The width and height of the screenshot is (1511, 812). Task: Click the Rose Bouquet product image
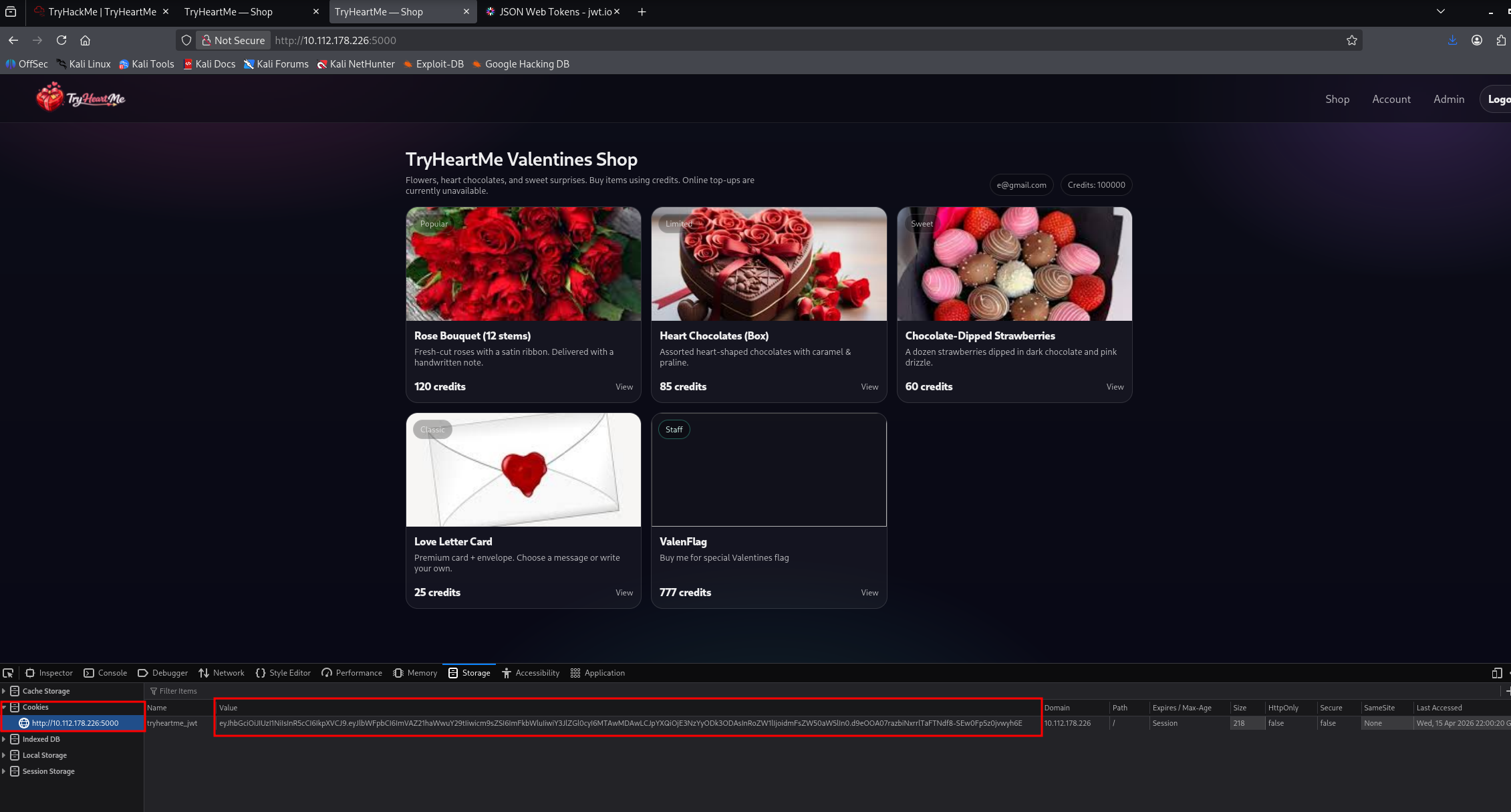tap(523, 264)
